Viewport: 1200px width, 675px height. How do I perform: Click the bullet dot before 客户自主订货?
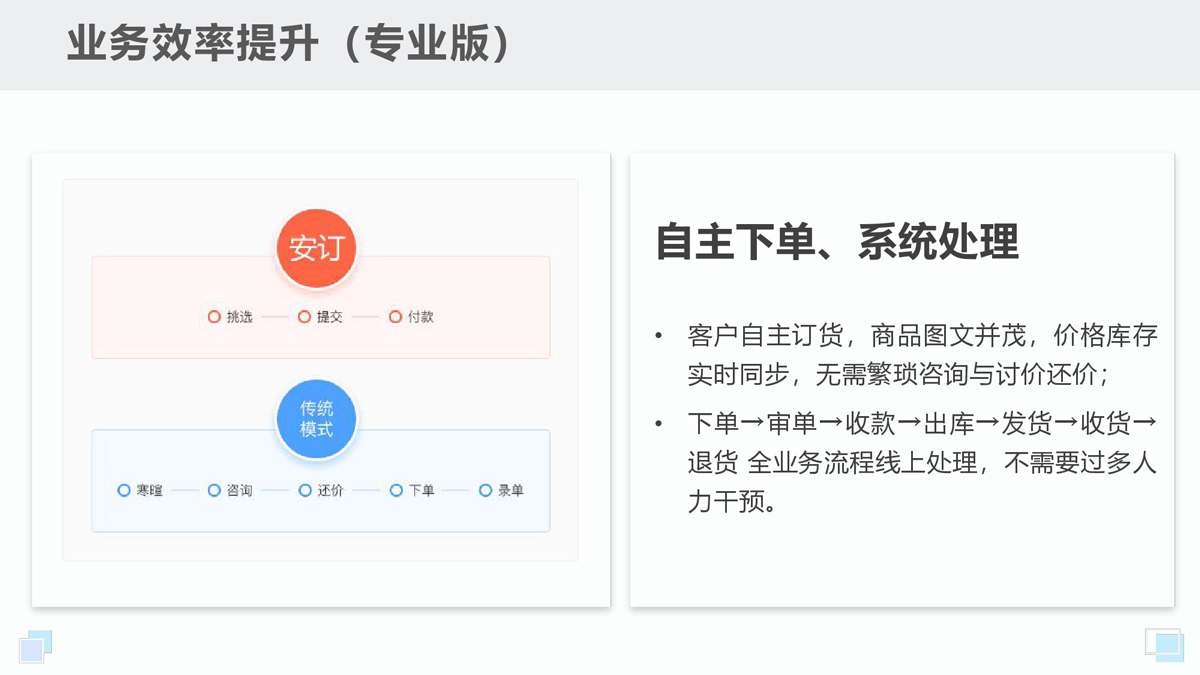[x=658, y=337]
